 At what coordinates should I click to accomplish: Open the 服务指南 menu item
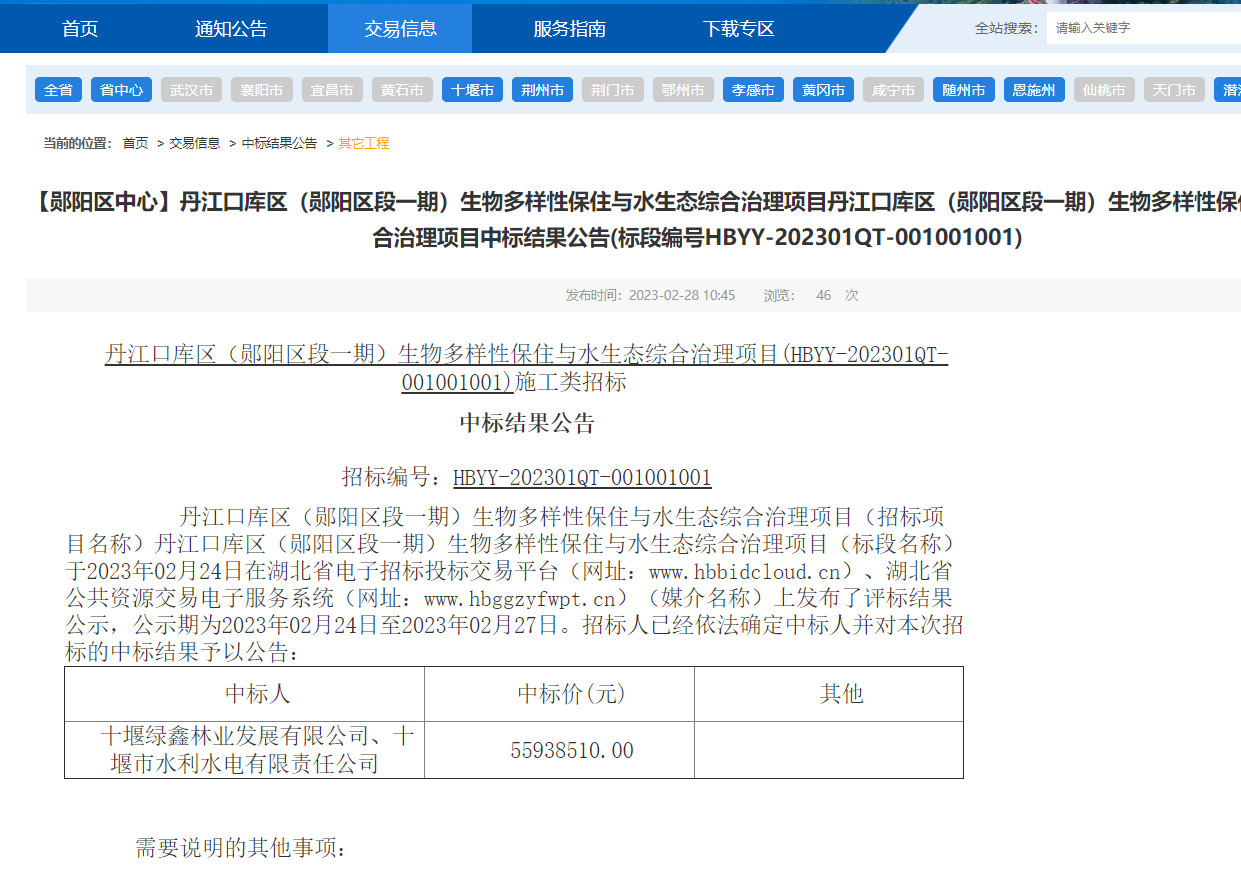pos(569,29)
